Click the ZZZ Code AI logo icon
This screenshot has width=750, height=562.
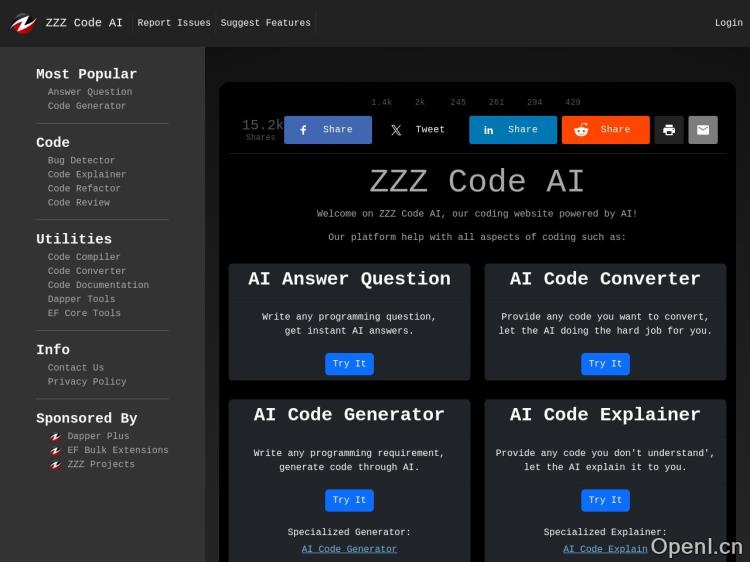(x=23, y=23)
